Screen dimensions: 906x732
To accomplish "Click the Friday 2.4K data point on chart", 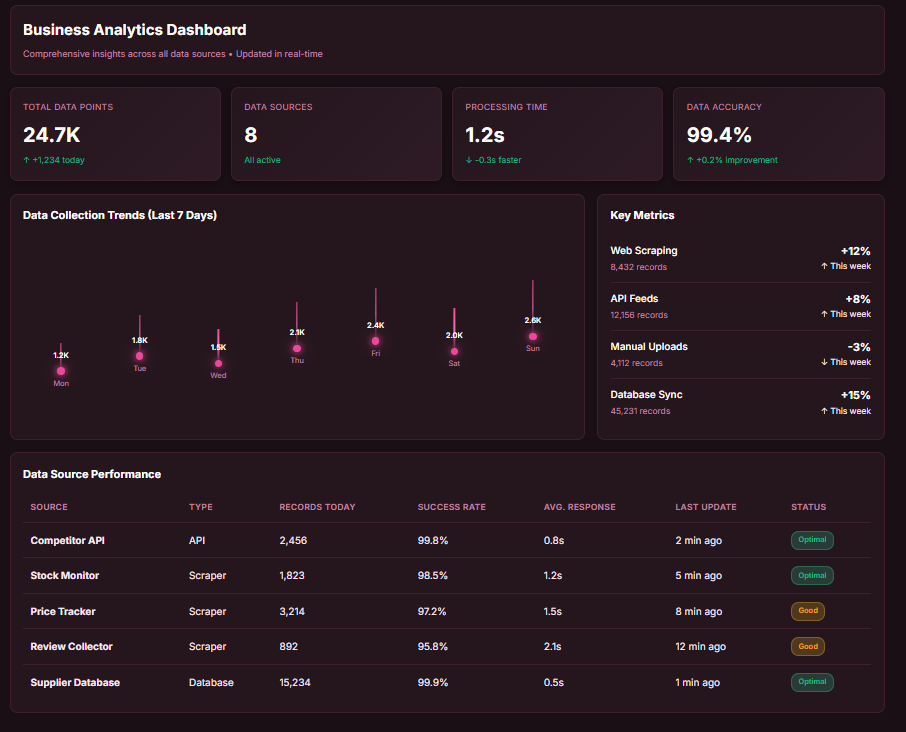I will click(375, 341).
